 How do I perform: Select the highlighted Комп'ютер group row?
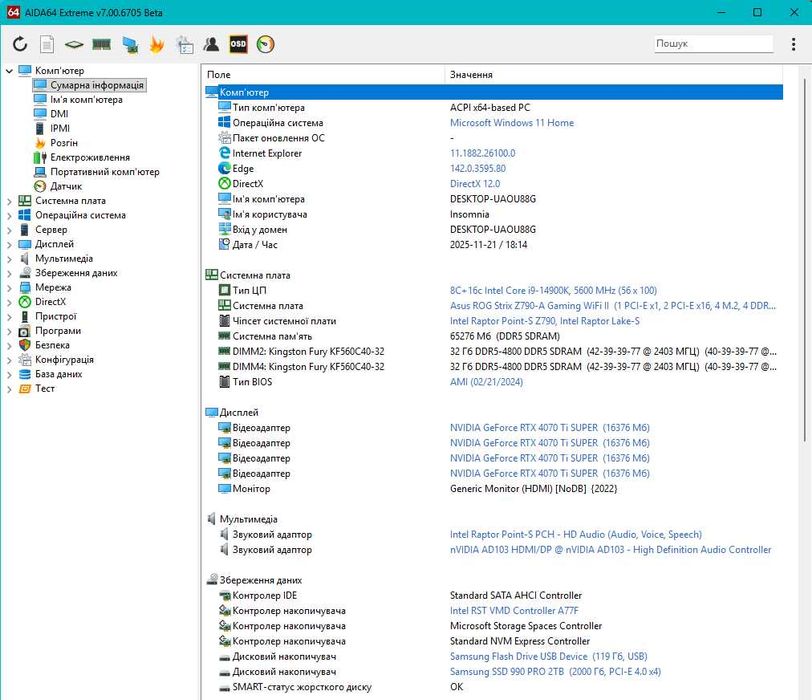tap(494, 92)
